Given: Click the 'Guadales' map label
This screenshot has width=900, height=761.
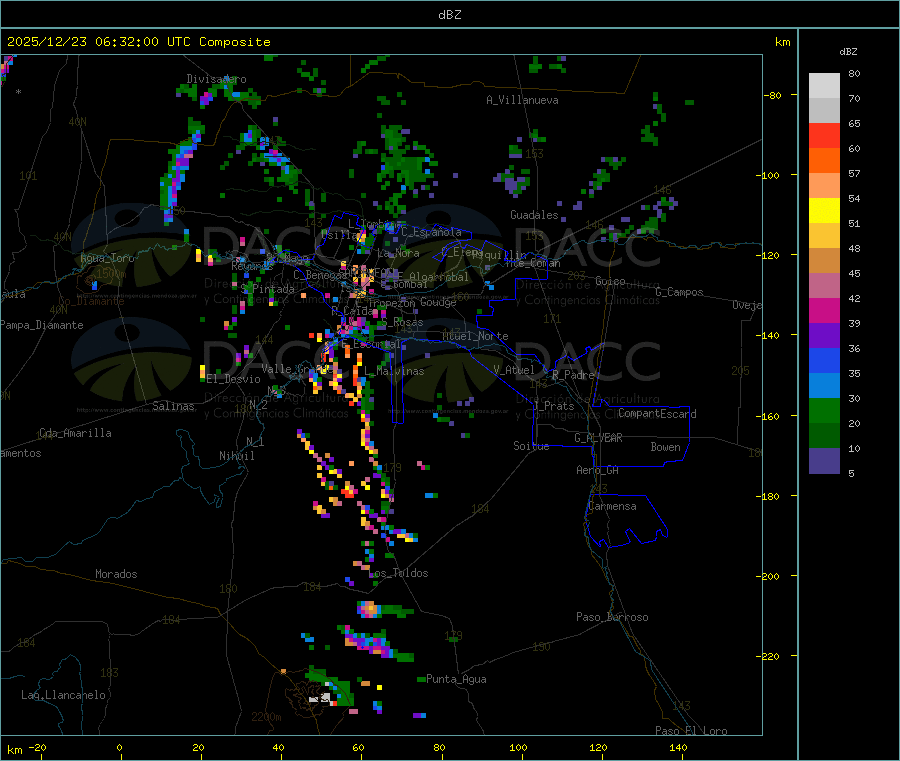Looking at the screenshot, I should [534, 215].
